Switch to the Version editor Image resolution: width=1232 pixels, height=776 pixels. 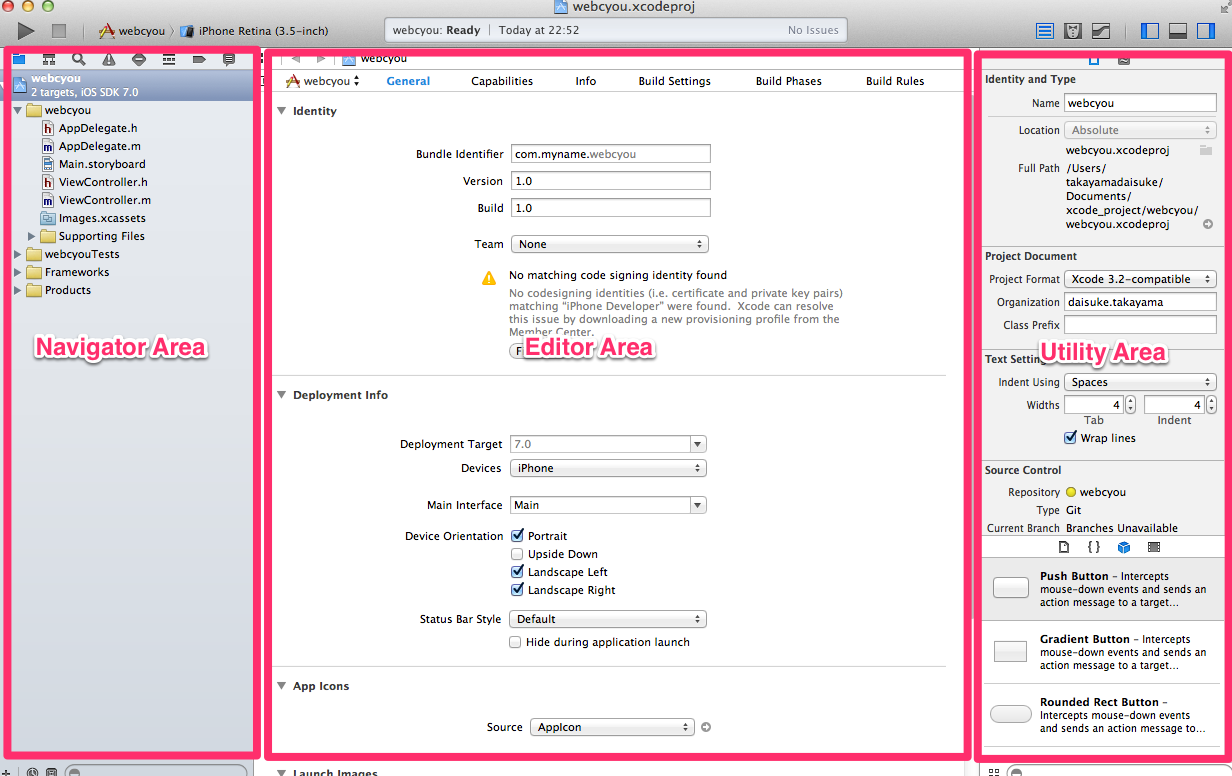1101,31
